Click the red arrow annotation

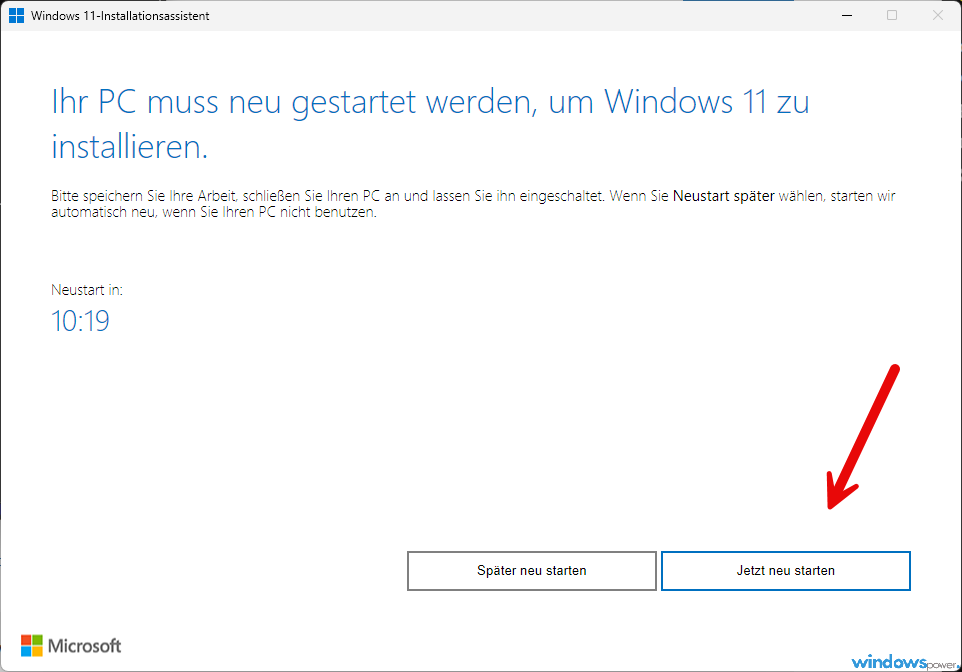tap(863, 436)
